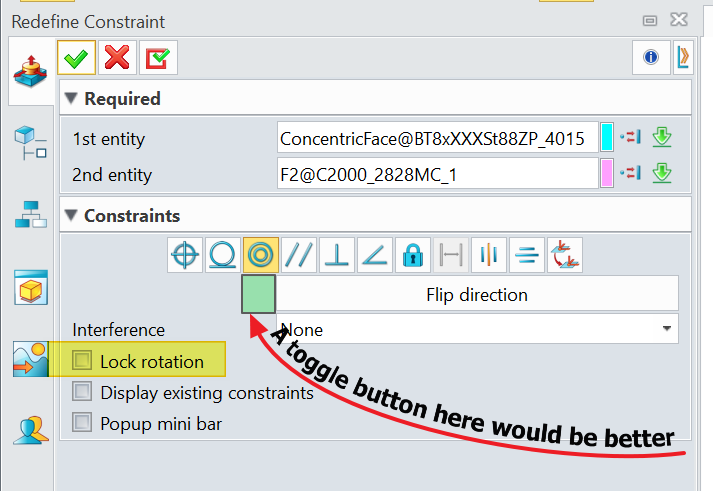Click the 2nd entity input field
Screen dimensions: 713x491
tap(437, 173)
